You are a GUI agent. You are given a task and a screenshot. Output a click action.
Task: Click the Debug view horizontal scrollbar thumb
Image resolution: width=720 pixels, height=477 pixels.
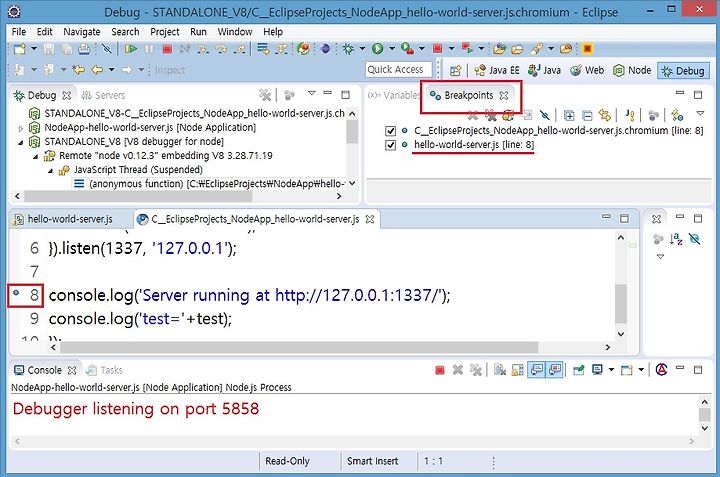tap(138, 196)
